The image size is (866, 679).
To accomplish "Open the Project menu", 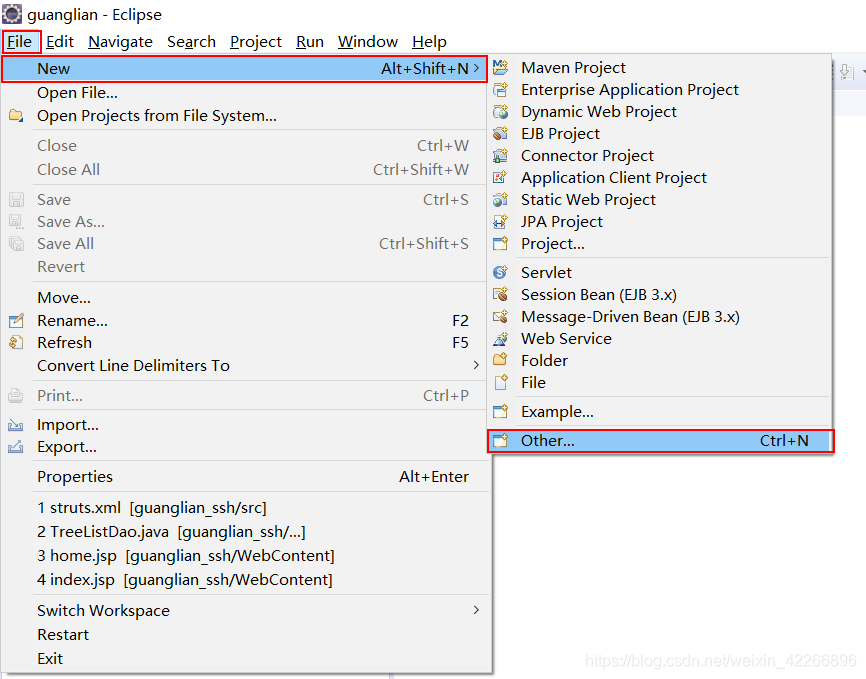I will pos(256,42).
